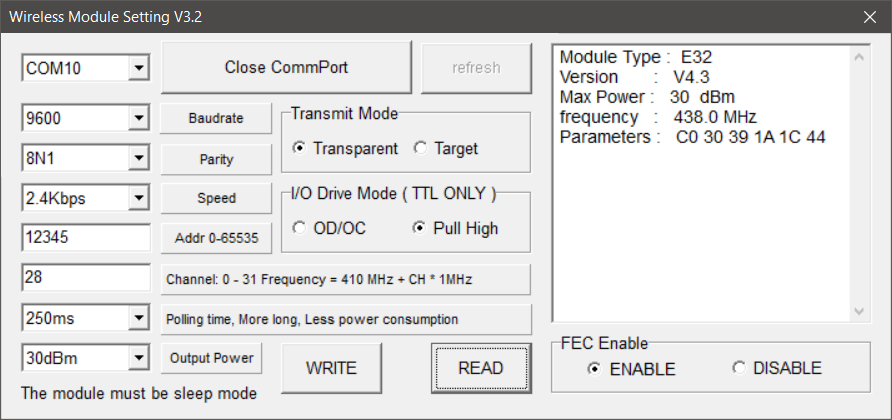Open the 8N1 parity dropdown

tap(139, 158)
